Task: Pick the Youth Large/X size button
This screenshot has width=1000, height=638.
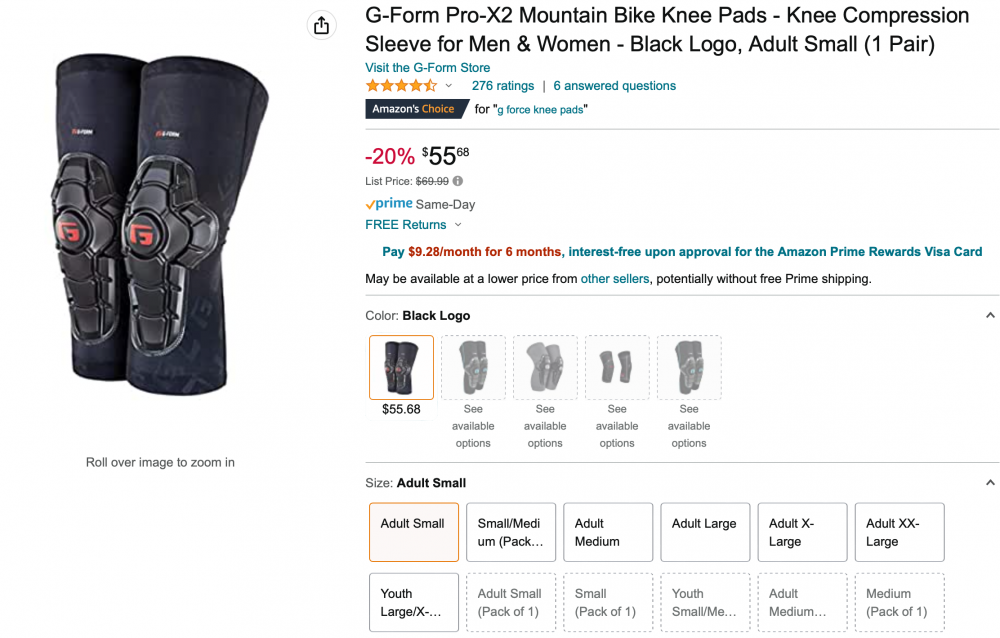Action: 414,602
